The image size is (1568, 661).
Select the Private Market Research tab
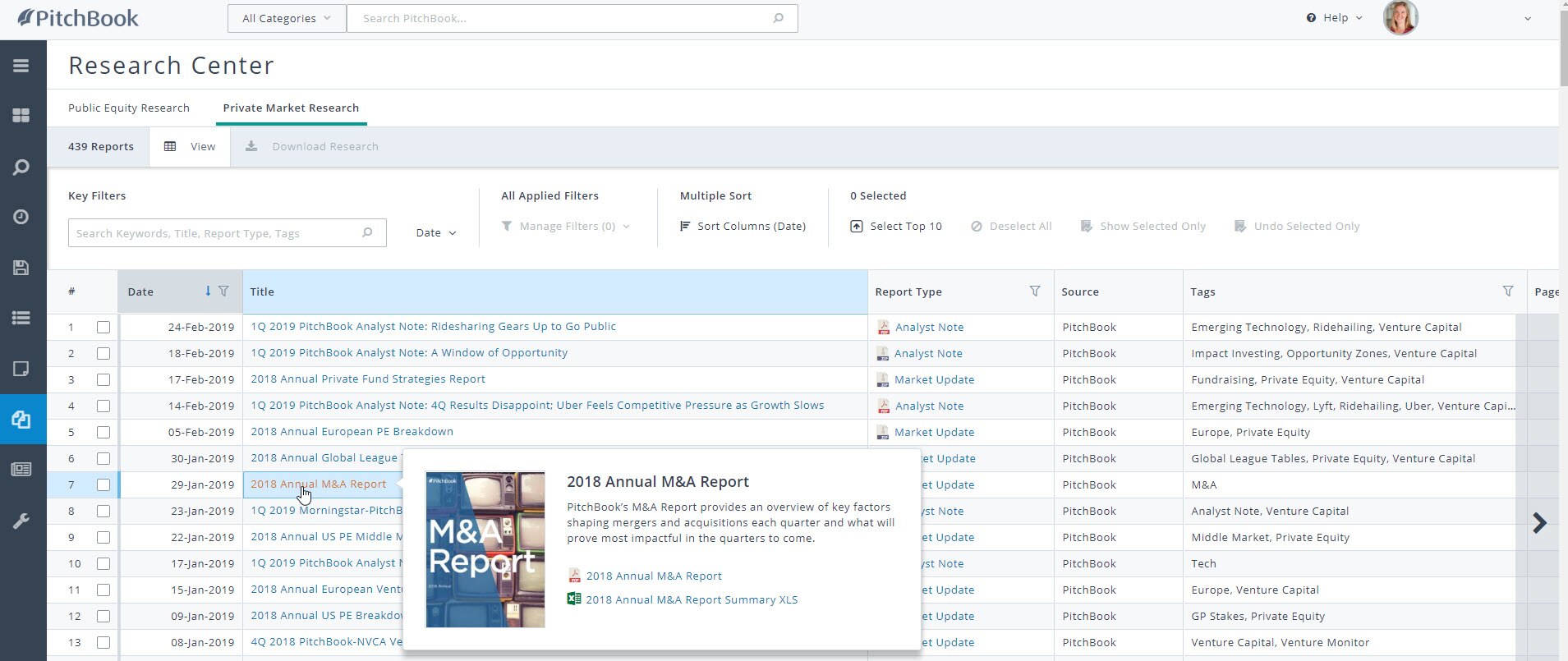(291, 108)
